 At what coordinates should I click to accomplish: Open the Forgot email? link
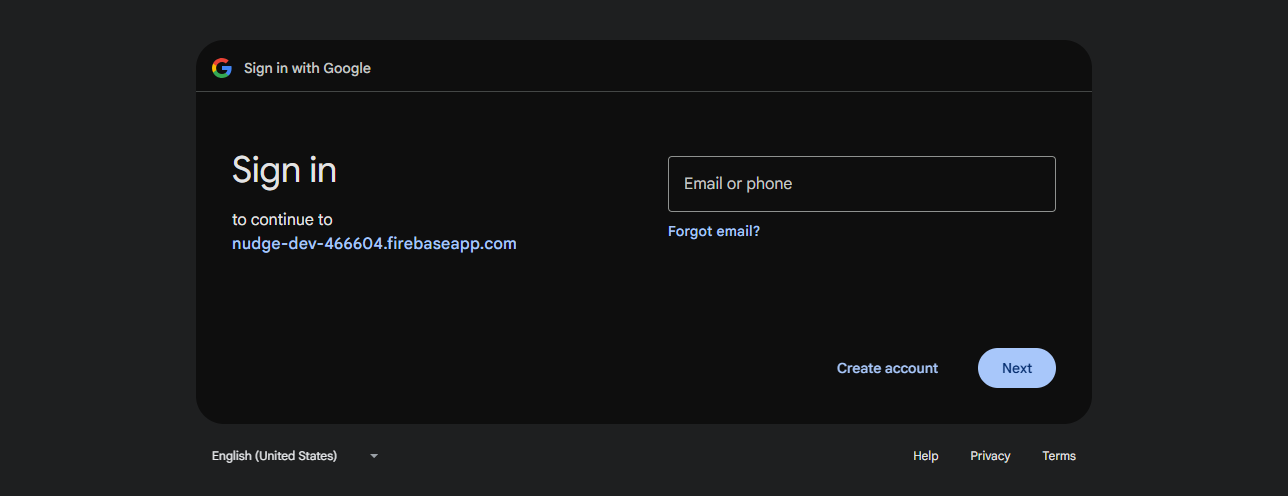click(714, 231)
